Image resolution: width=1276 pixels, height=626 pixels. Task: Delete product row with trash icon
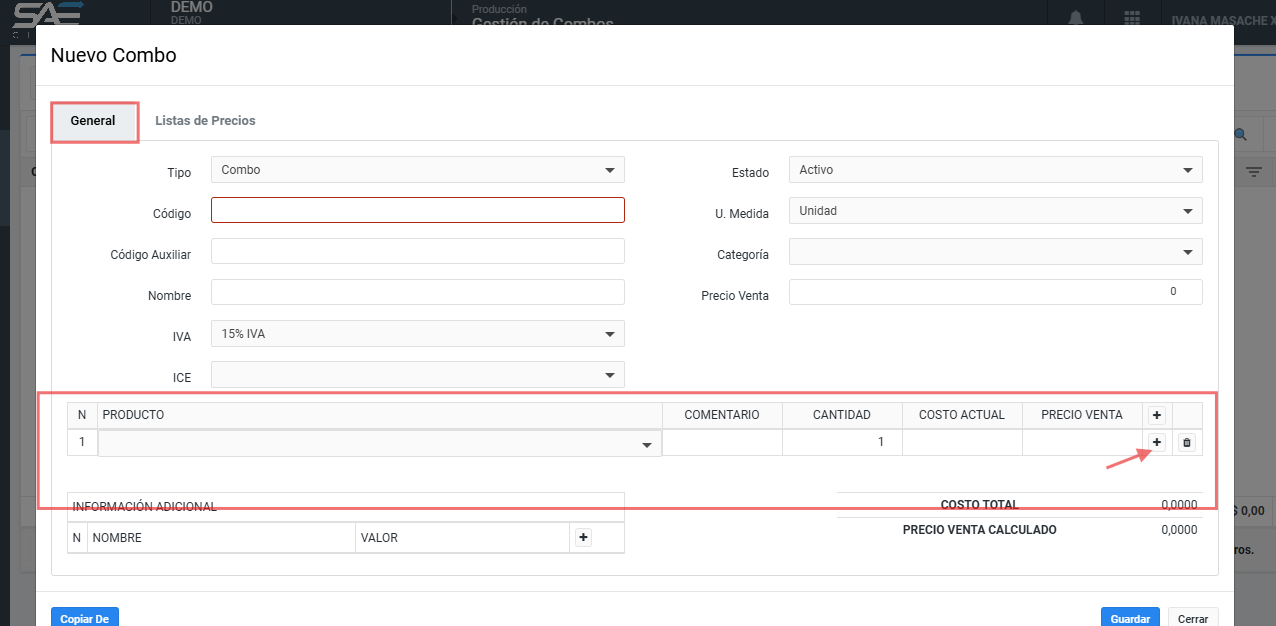[x=1187, y=442]
